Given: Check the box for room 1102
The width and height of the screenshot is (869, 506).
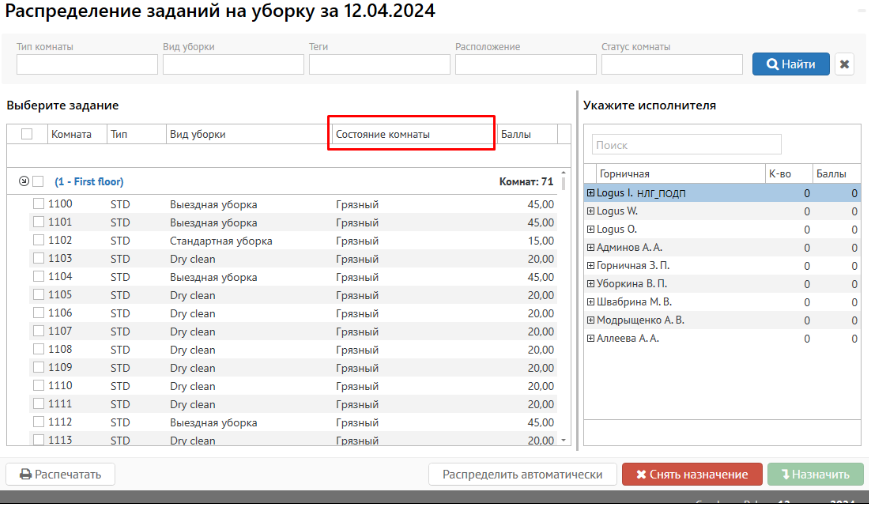Looking at the screenshot, I should tap(38, 241).
